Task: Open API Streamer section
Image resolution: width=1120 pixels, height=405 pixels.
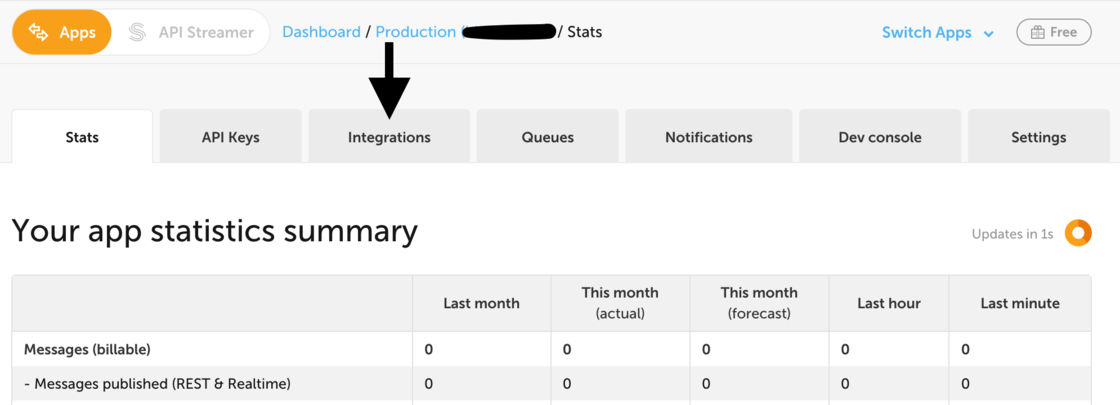Action: pos(191,32)
